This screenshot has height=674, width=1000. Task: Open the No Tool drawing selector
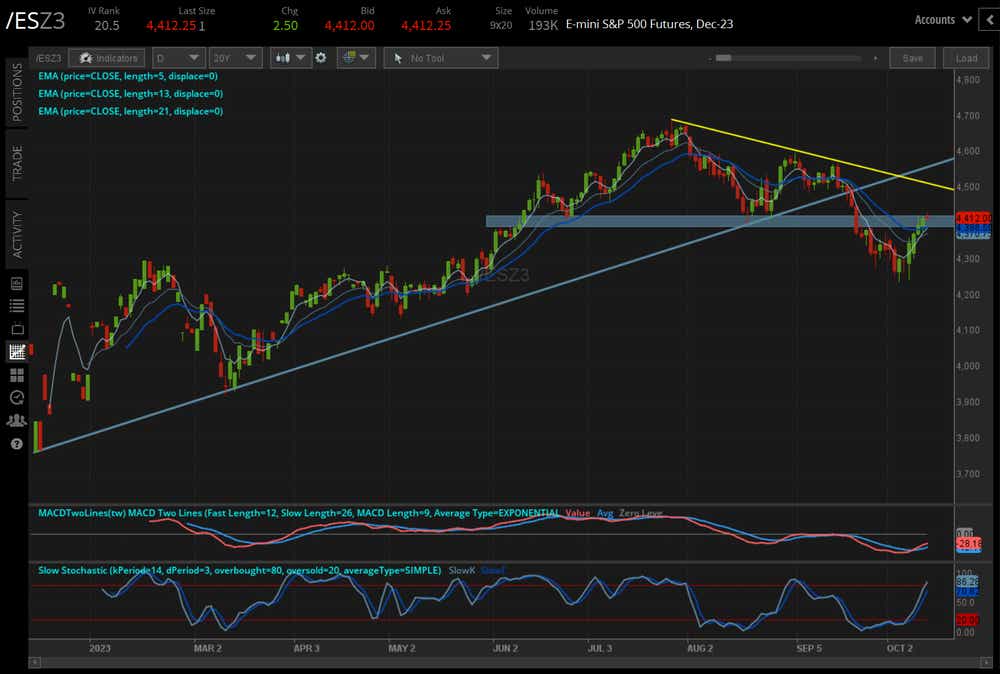pos(440,58)
